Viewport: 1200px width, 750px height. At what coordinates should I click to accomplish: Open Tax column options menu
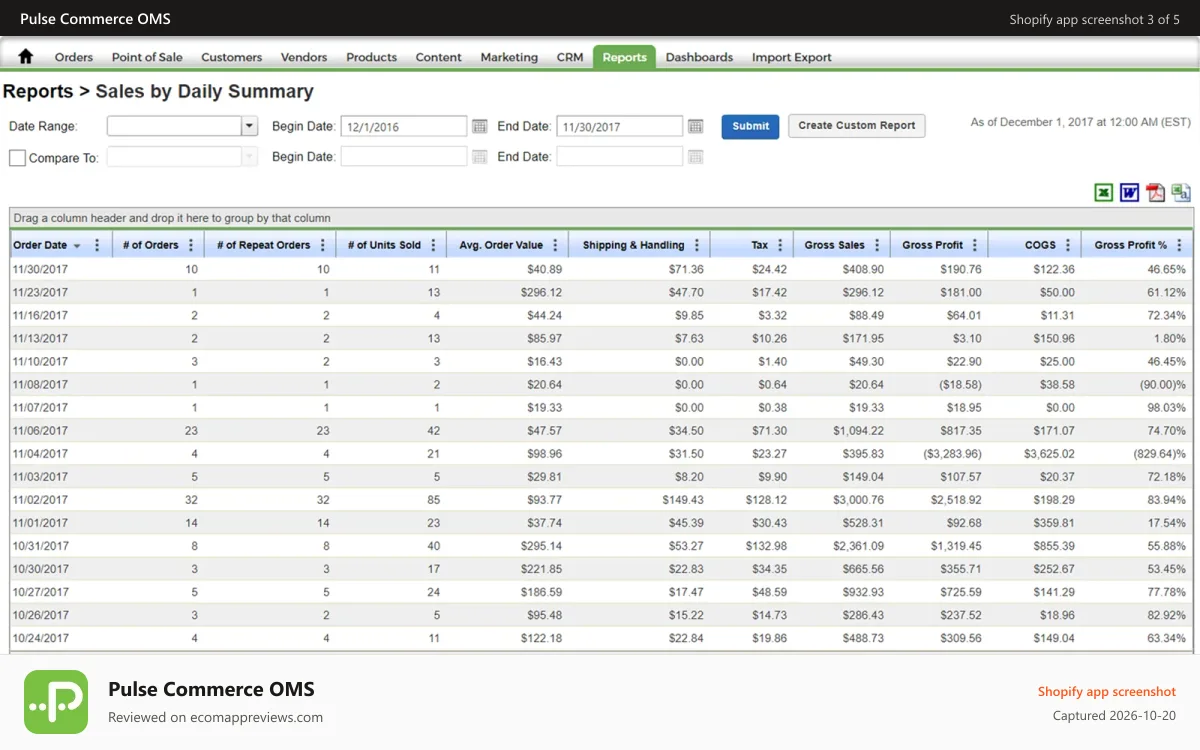tap(780, 245)
